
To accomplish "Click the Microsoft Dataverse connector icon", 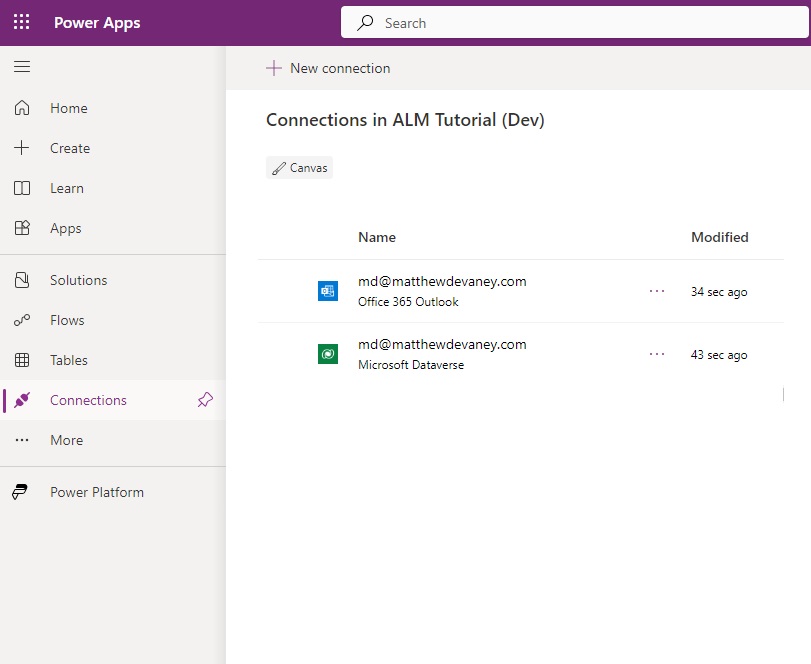I will [x=328, y=354].
